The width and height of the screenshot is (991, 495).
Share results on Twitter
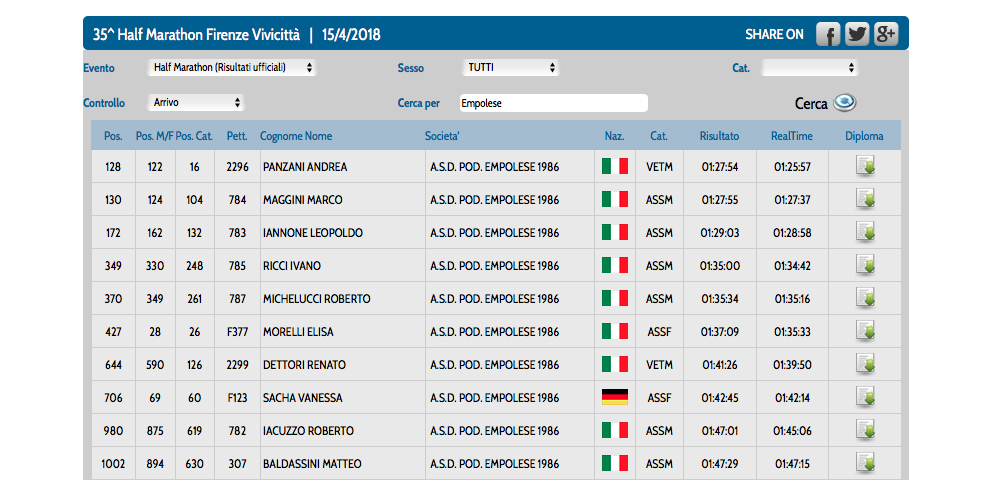(857, 34)
